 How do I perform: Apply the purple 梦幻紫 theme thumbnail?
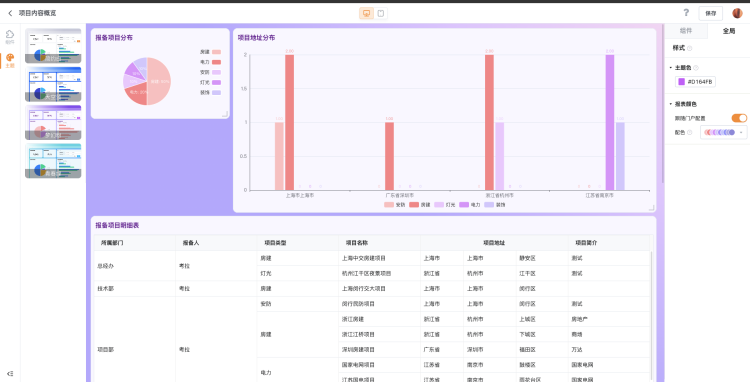pos(53,122)
